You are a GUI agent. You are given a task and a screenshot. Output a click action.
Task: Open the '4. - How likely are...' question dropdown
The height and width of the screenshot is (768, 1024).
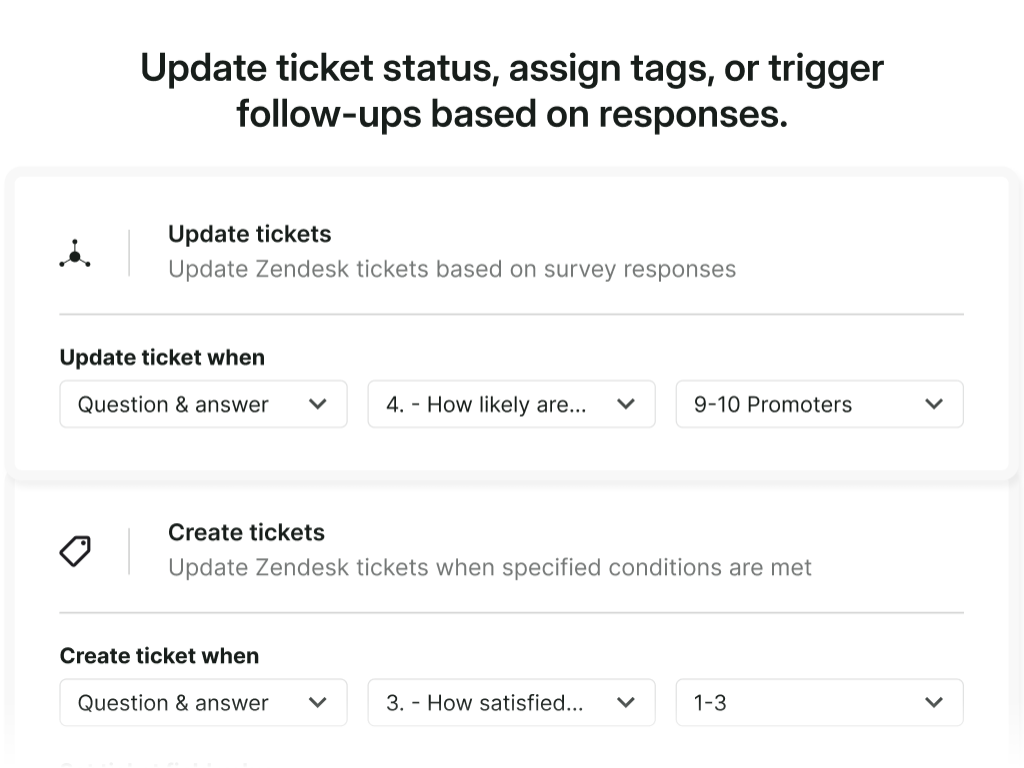511,404
